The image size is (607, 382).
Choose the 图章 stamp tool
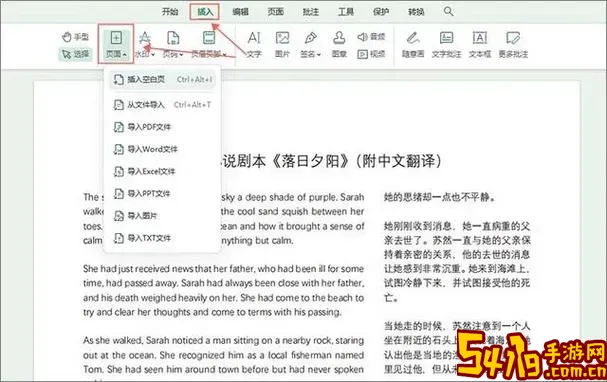pyautogui.click(x=339, y=44)
